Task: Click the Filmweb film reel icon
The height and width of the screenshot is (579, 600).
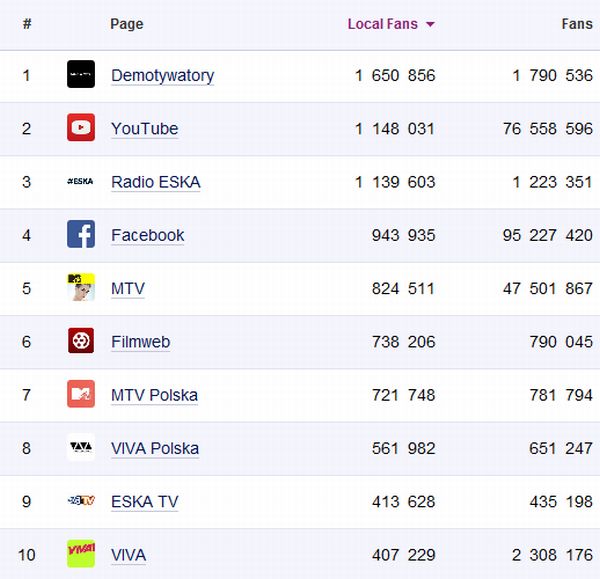Action: point(81,341)
